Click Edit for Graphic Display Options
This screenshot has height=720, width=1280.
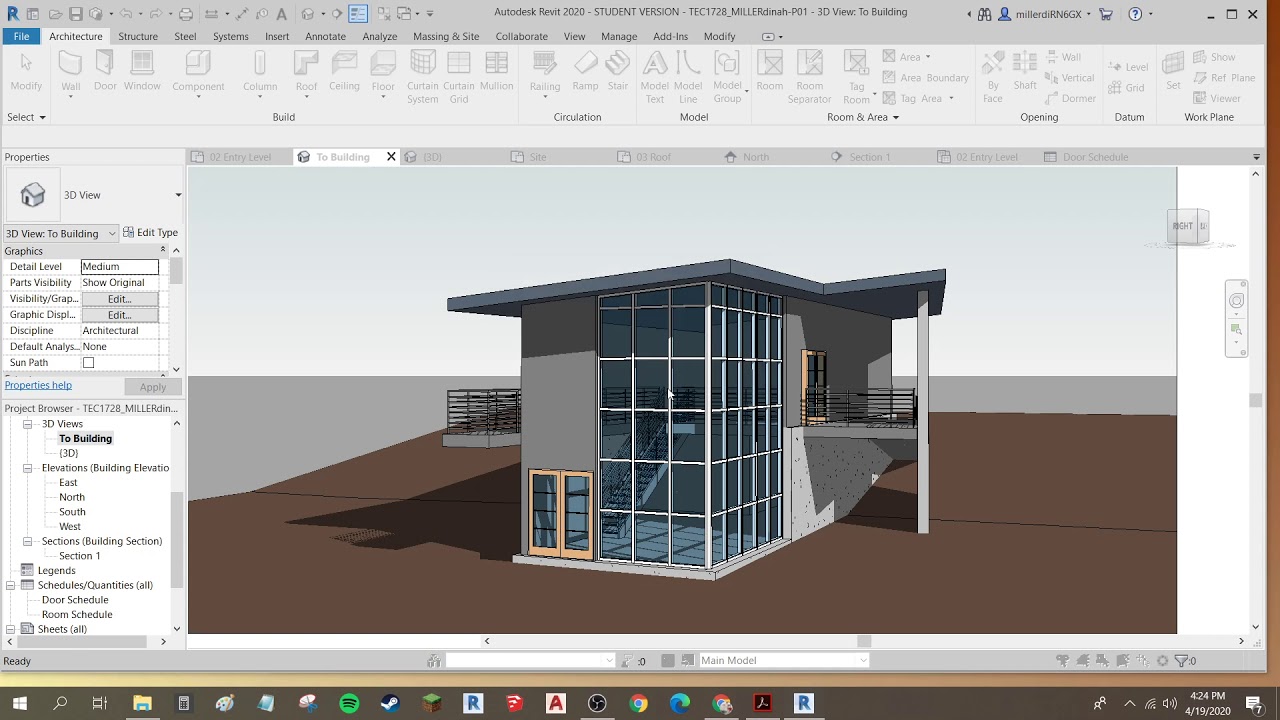[x=119, y=315]
